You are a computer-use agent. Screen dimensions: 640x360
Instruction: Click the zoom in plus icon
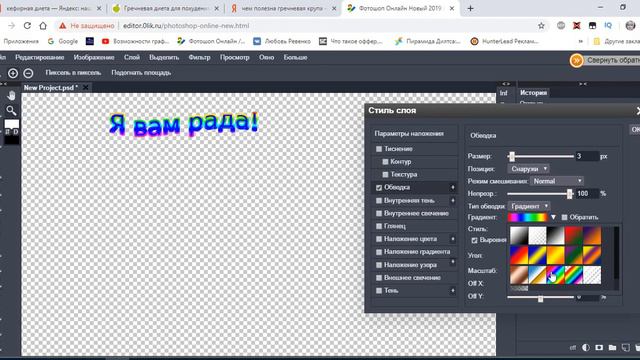tap(13, 73)
